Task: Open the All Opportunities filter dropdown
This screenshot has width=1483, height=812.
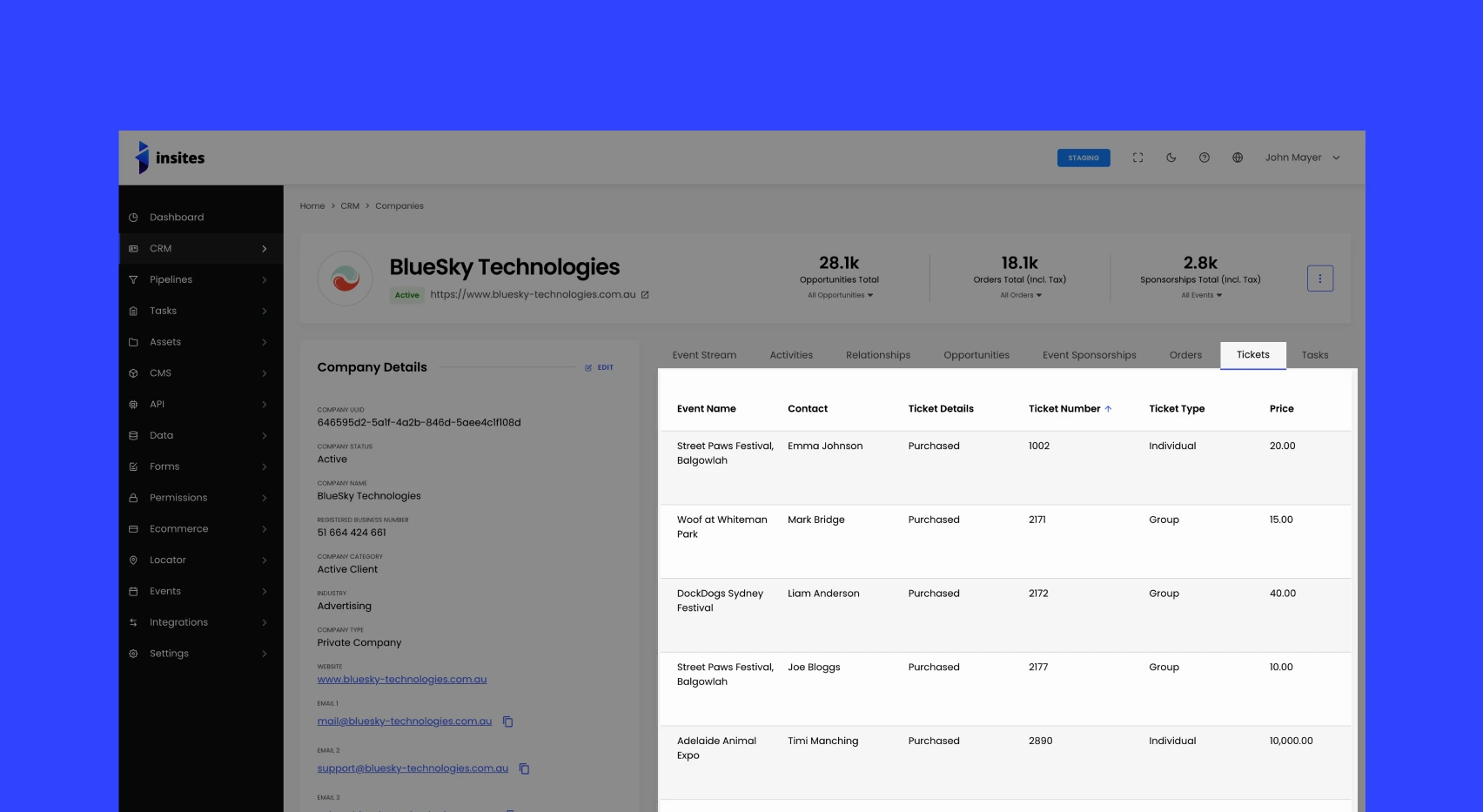Action: 840,295
